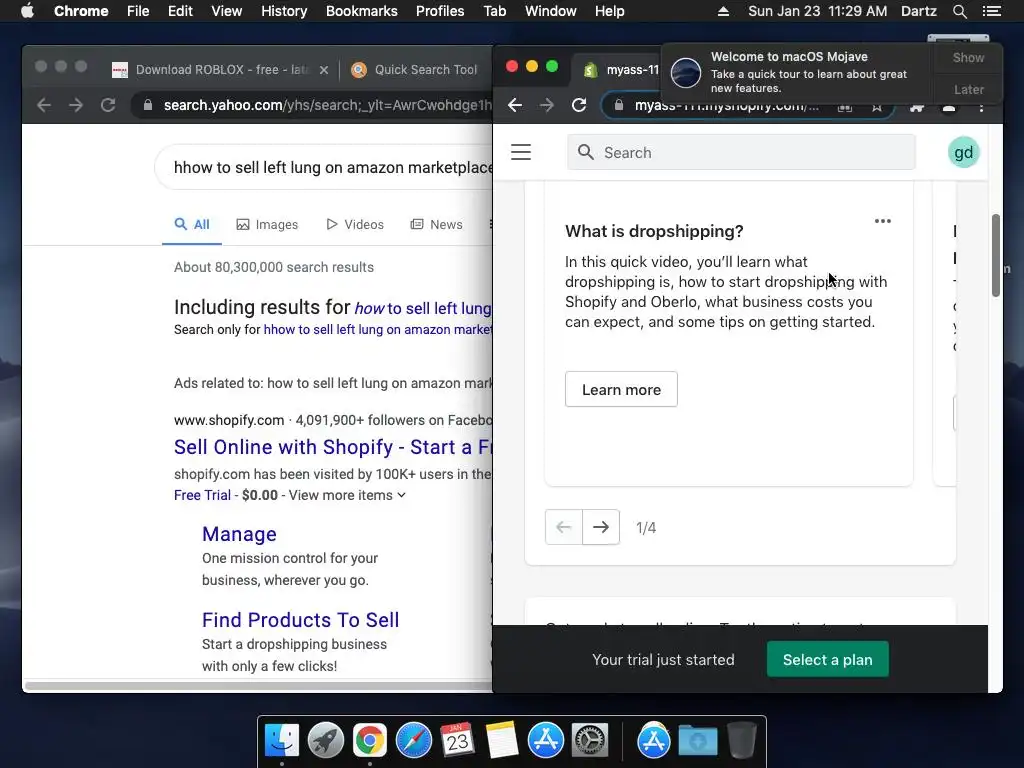1024x768 pixels.
Task: Select the News results tab on Yahoo
Action: coord(436,224)
